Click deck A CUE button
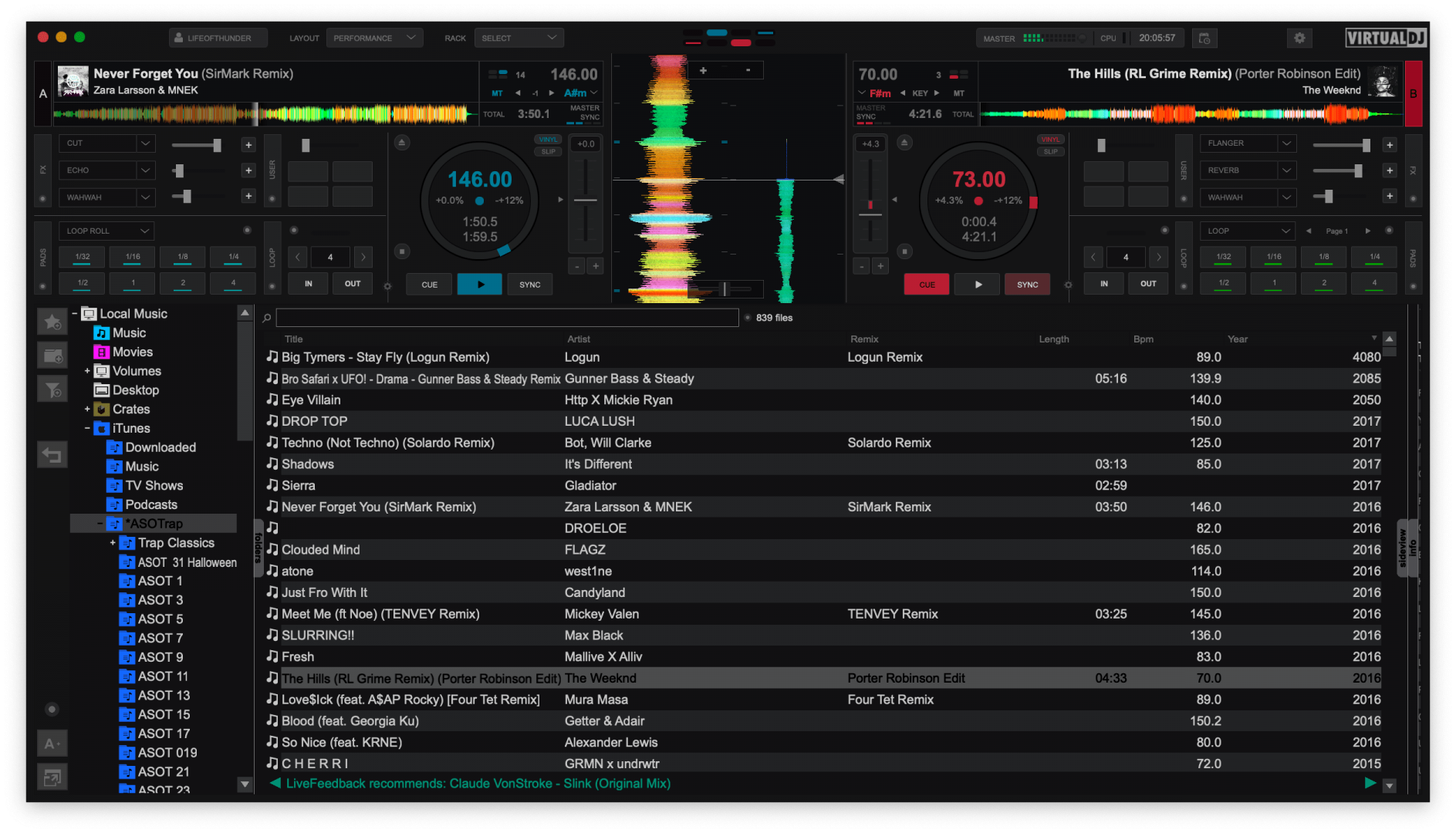 pos(430,285)
